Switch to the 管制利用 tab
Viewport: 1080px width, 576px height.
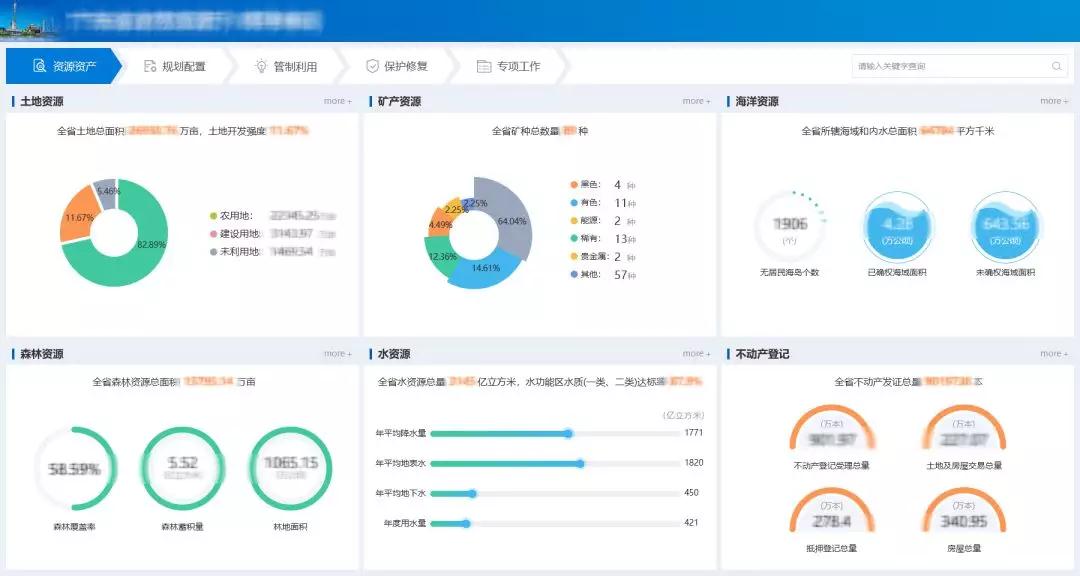pyautogui.click(x=286, y=66)
